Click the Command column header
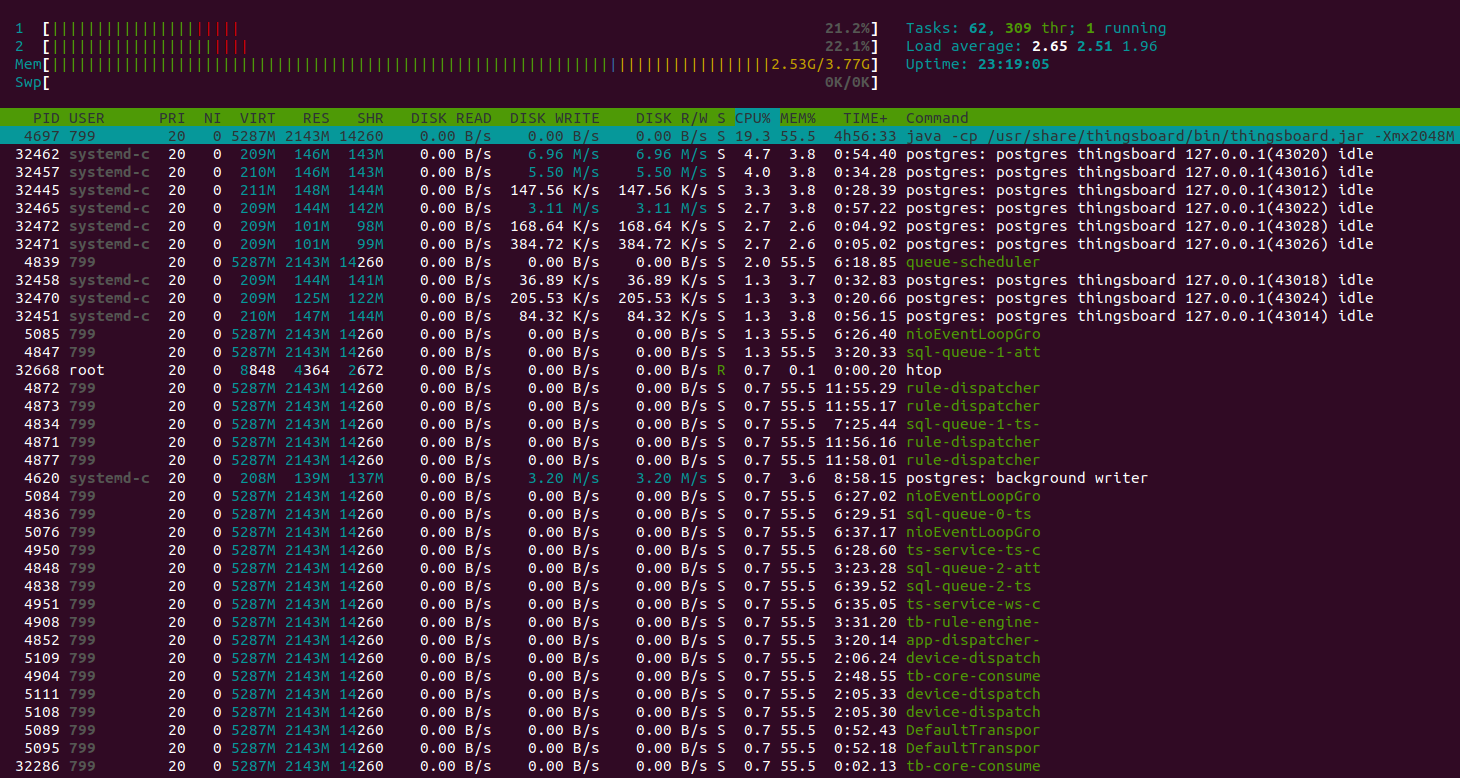 pyautogui.click(x=936, y=118)
